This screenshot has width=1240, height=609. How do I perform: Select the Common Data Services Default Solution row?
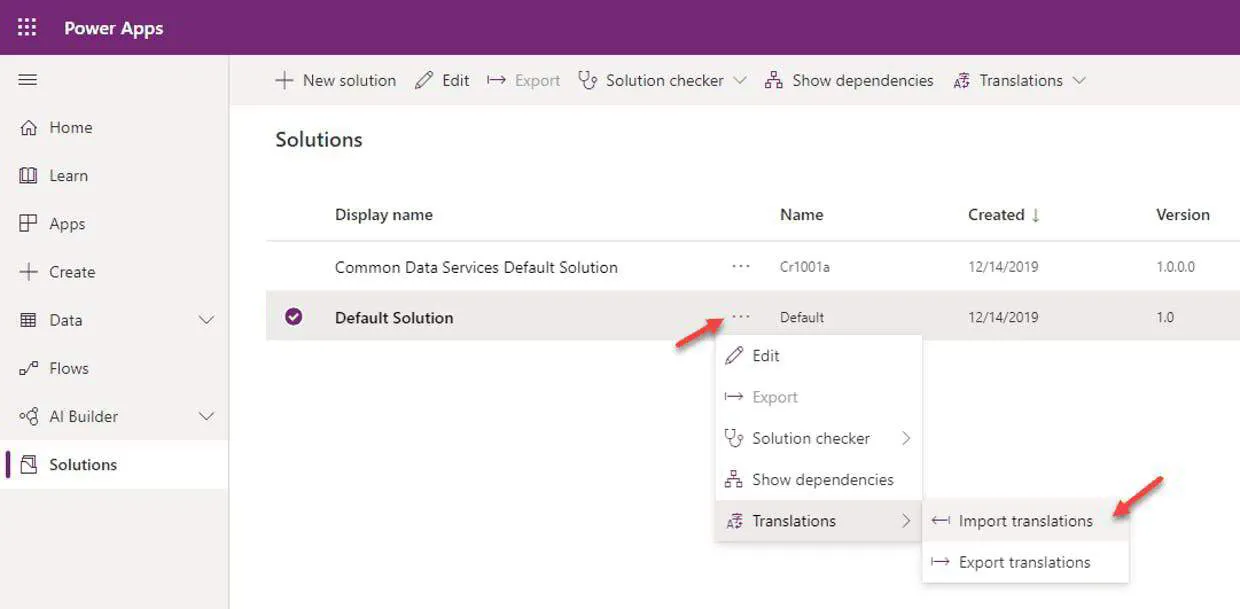pyautogui.click(x=476, y=267)
